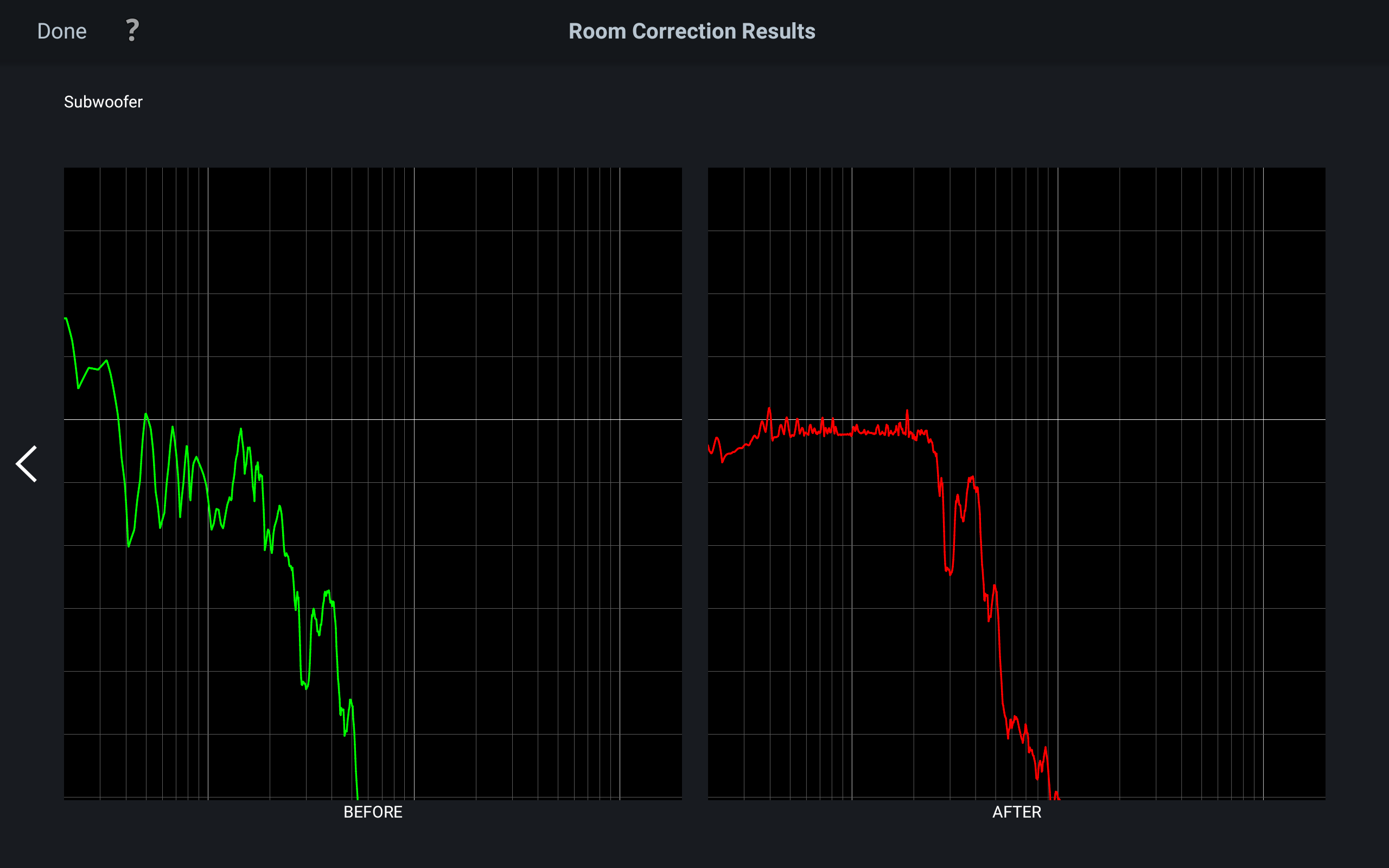Select the BEFORE caption under left graph
1389x868 pixels.
click(373, 812)
